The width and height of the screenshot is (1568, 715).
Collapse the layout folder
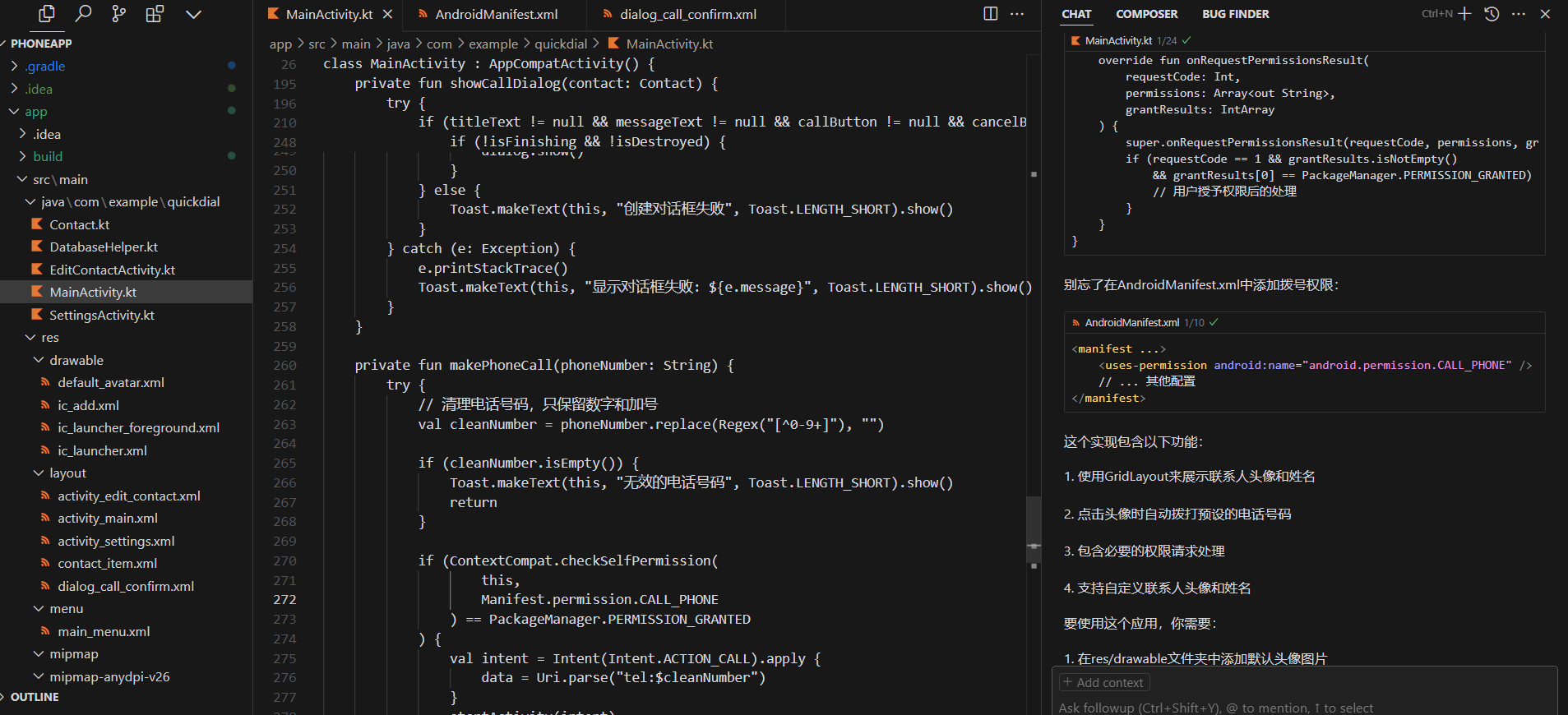tap(67, 473)
